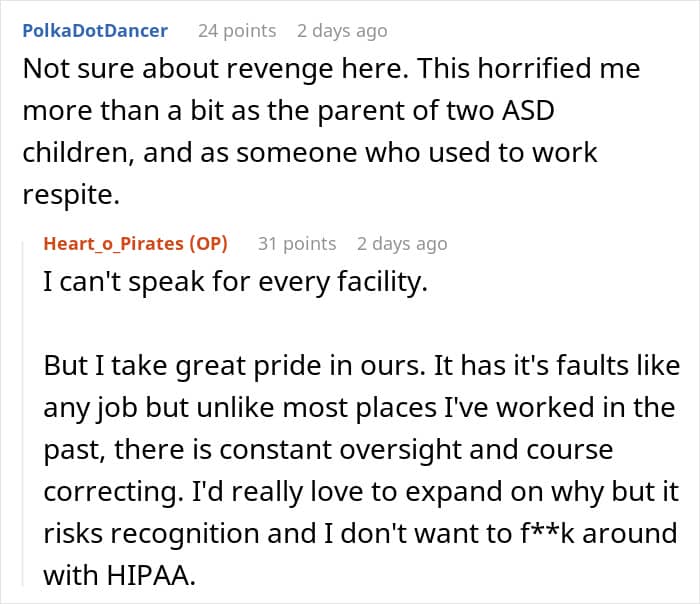Click the "31 points" score label
Image resolution: width=700 pixels, height=604 pixels.
pos(297,244)
